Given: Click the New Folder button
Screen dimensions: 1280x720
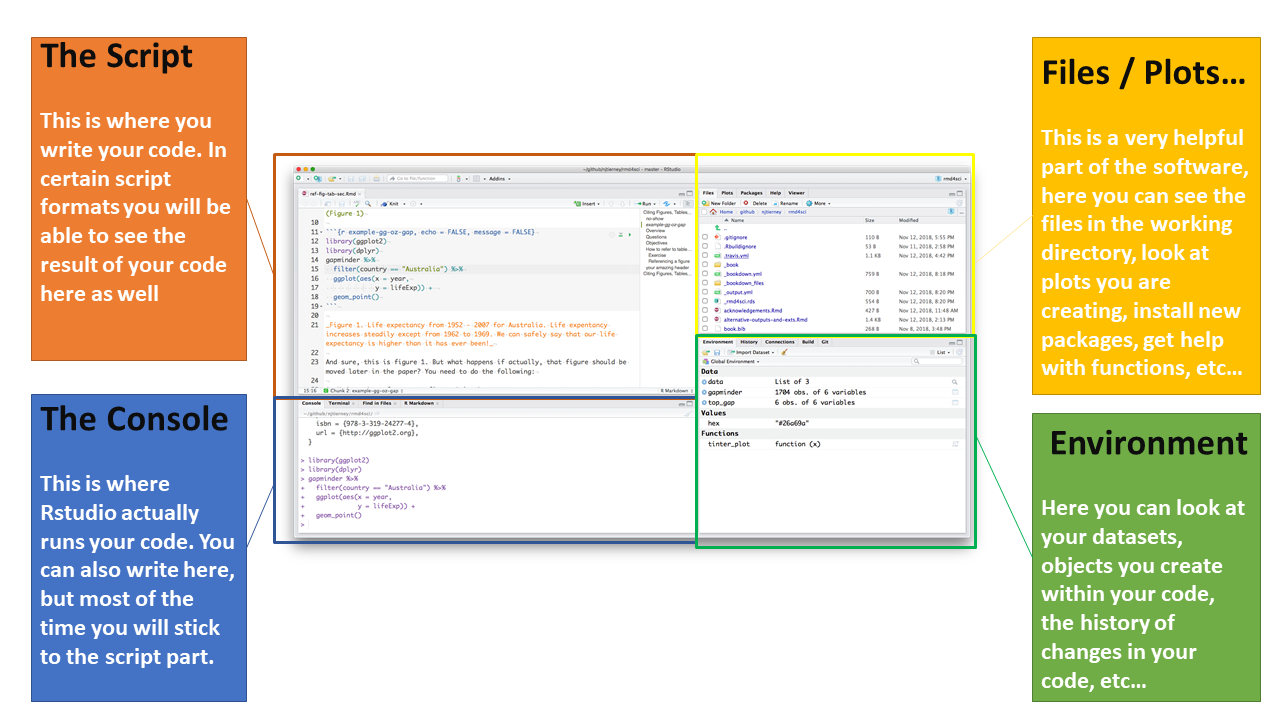Looking at the screenshot, I should click(719, 203).
